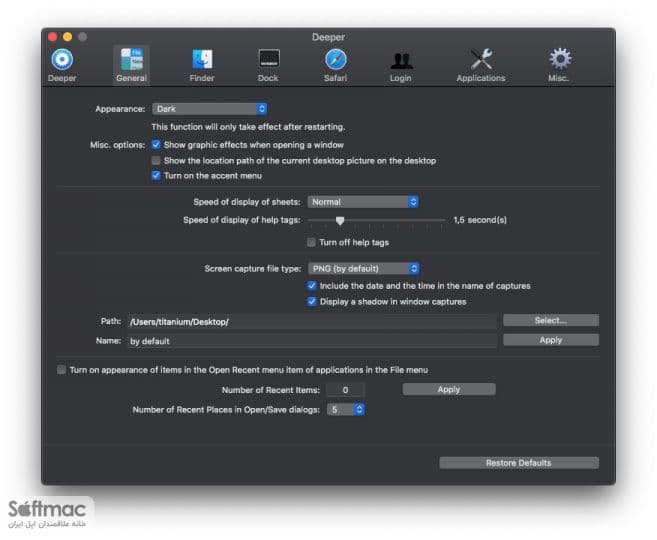Click the restart notice text under Appearance

pyautogui.click(x=248, y=127)
